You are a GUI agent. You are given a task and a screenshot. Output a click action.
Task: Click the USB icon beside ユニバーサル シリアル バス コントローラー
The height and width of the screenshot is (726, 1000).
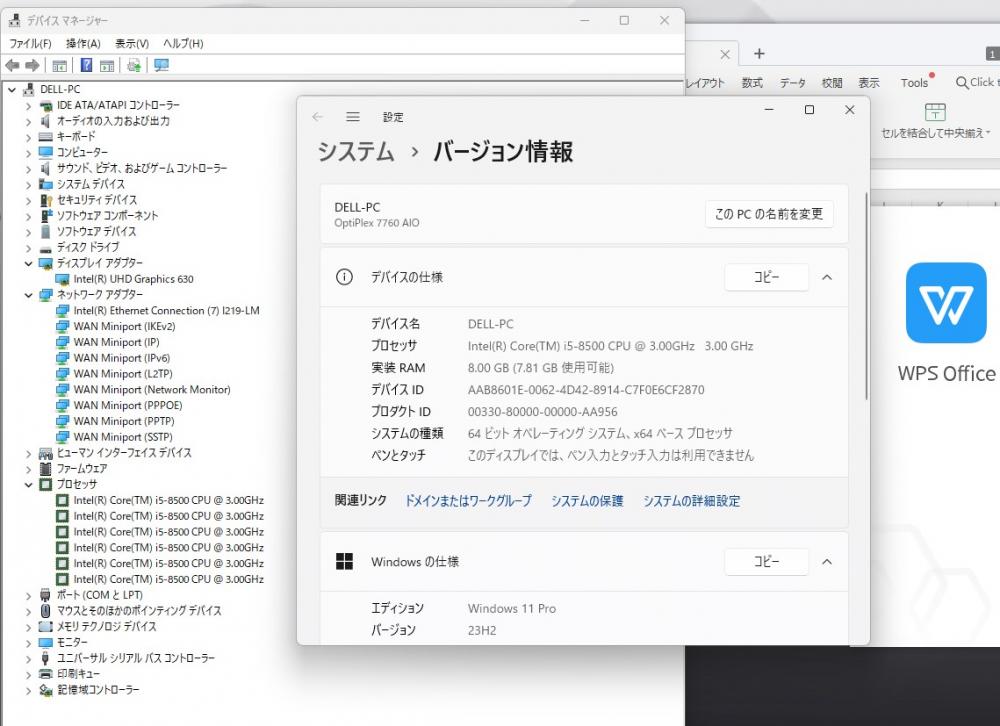click(x=45, y=658)
